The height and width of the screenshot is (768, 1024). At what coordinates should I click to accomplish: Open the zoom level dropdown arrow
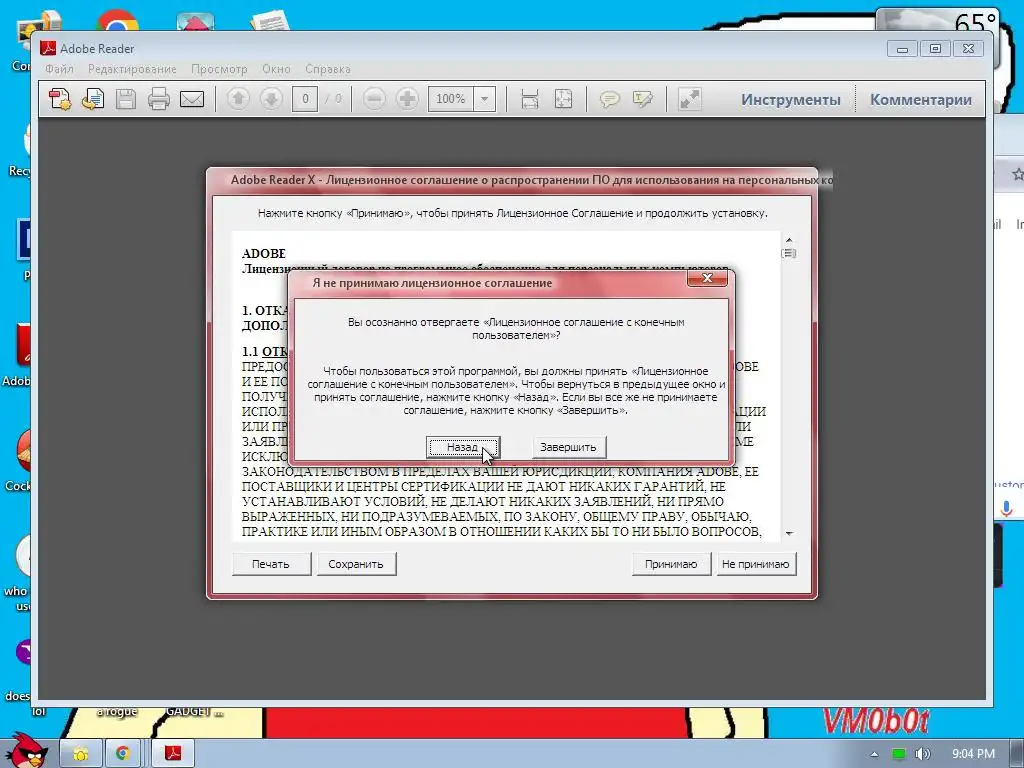point(485,99)
